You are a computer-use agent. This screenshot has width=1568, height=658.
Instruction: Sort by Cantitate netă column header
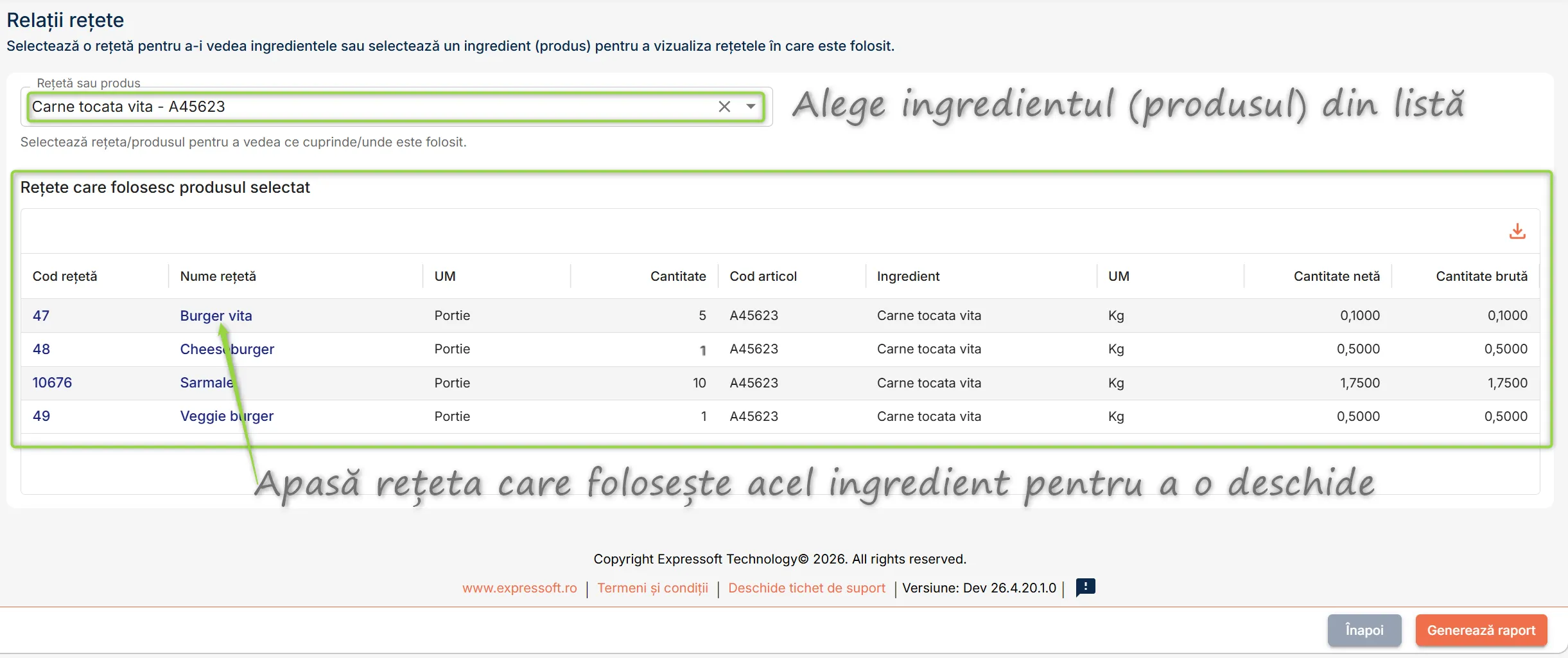tap(1336, 276)
